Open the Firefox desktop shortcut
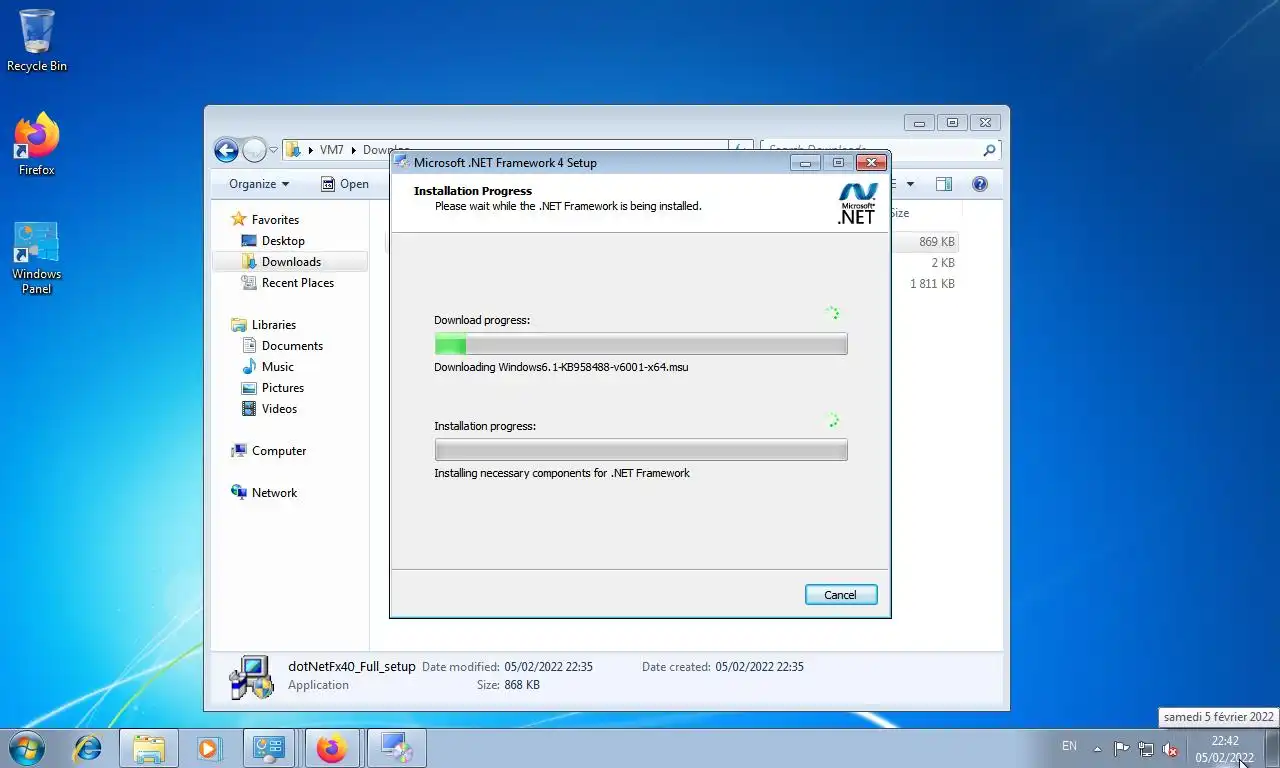 [37, 145]
